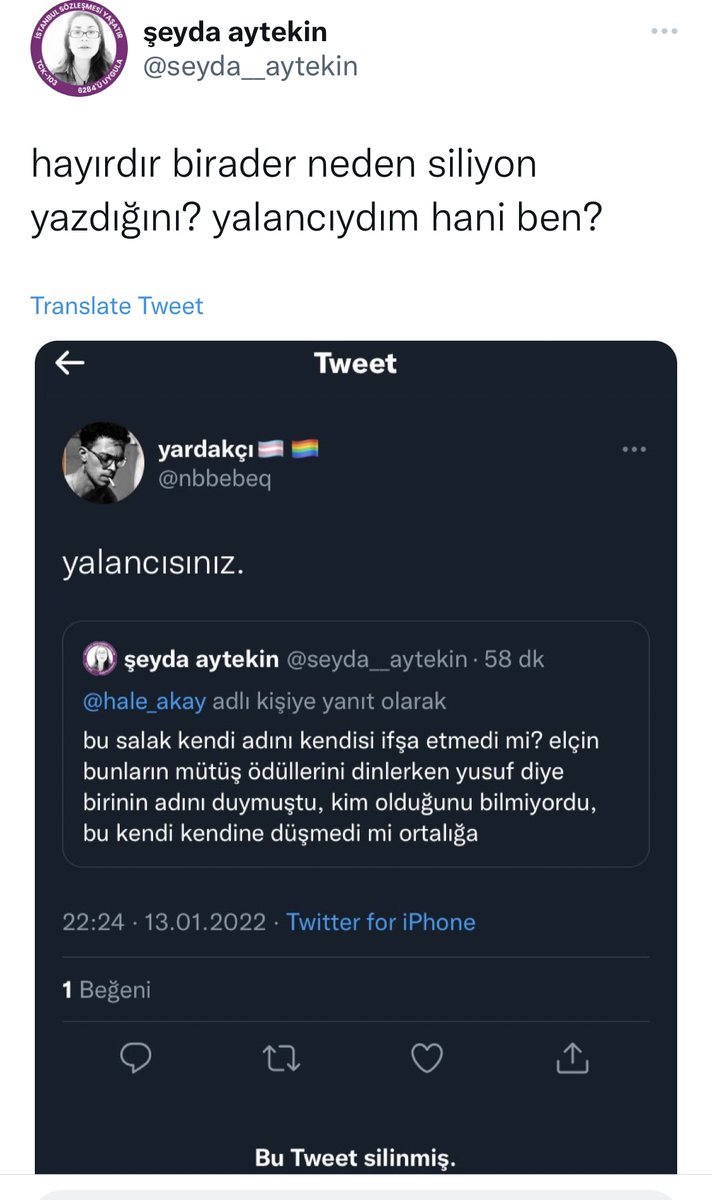Click small avatar in quoted tweet
Screen dimensions: 712x1200
pyautogui.click(x=103, y=659)
